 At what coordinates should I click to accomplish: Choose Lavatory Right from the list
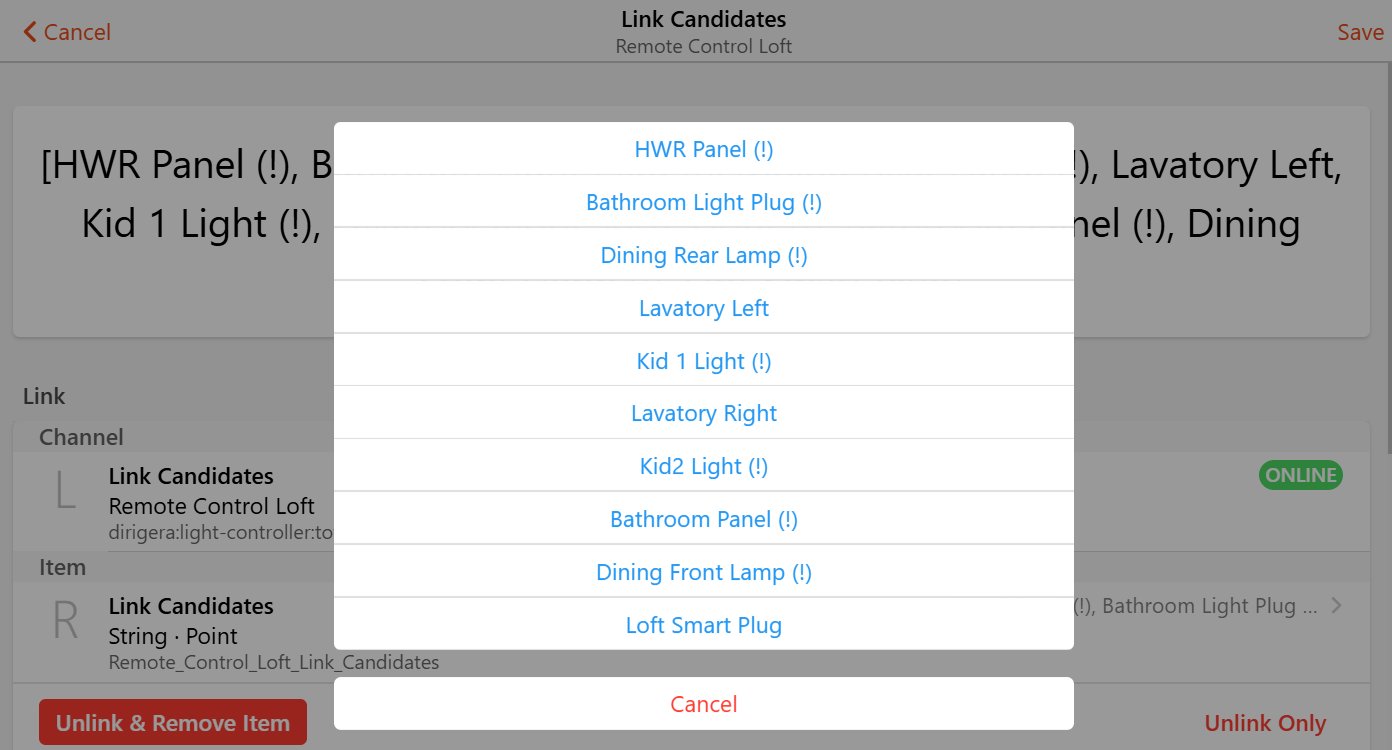703,412
